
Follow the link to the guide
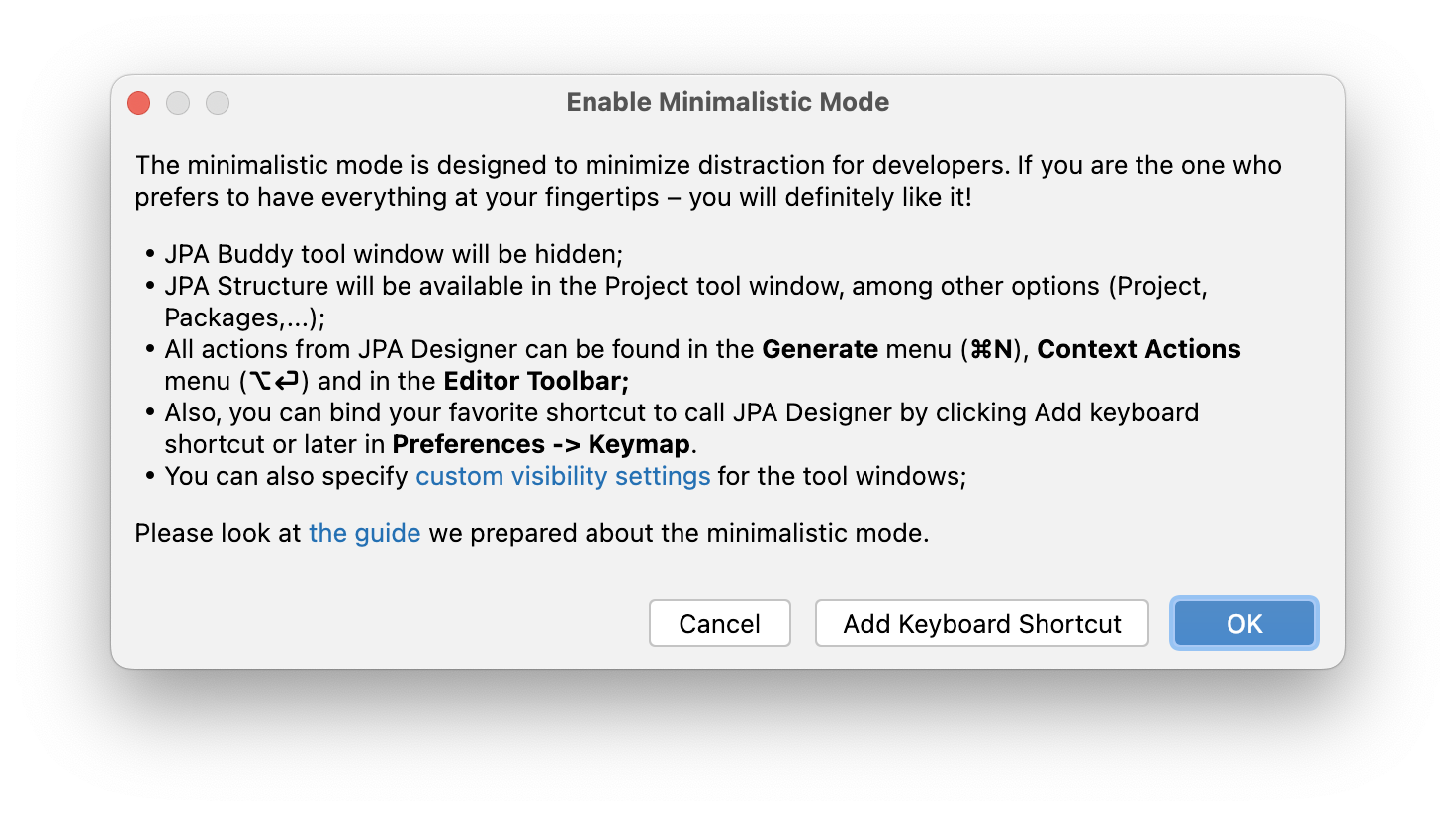[364, 533]
